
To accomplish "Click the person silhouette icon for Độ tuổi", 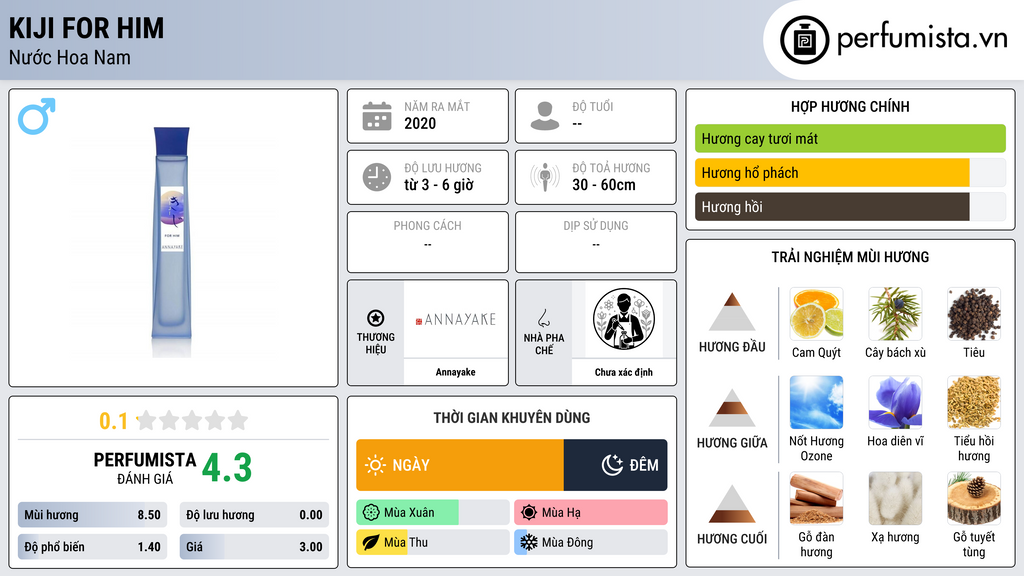I will [x=545, y=116].
